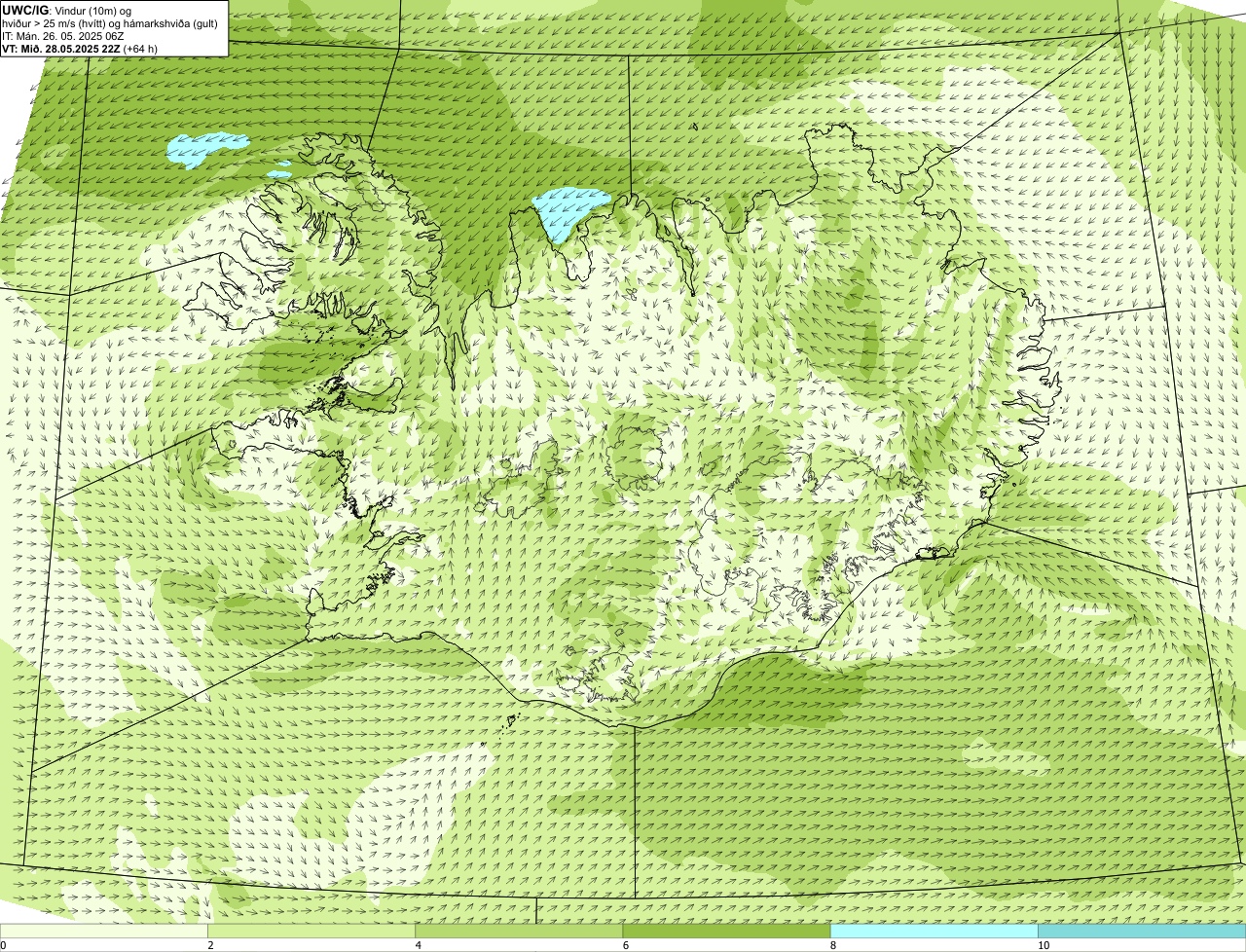
Task: Click the light cyan 8–10 legend color segment
Action: [x=934, y=931]
